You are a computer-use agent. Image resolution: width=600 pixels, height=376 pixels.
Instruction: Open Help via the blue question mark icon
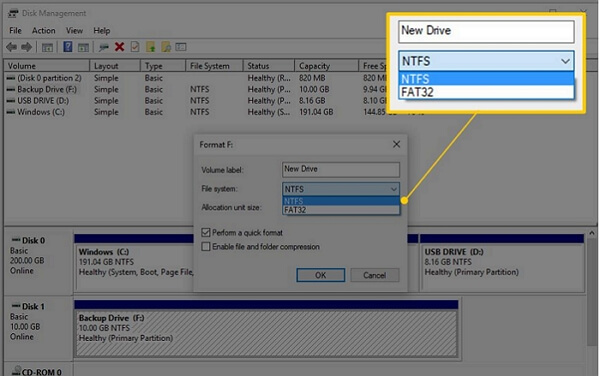pyautogui.click(x=68, y=47)
